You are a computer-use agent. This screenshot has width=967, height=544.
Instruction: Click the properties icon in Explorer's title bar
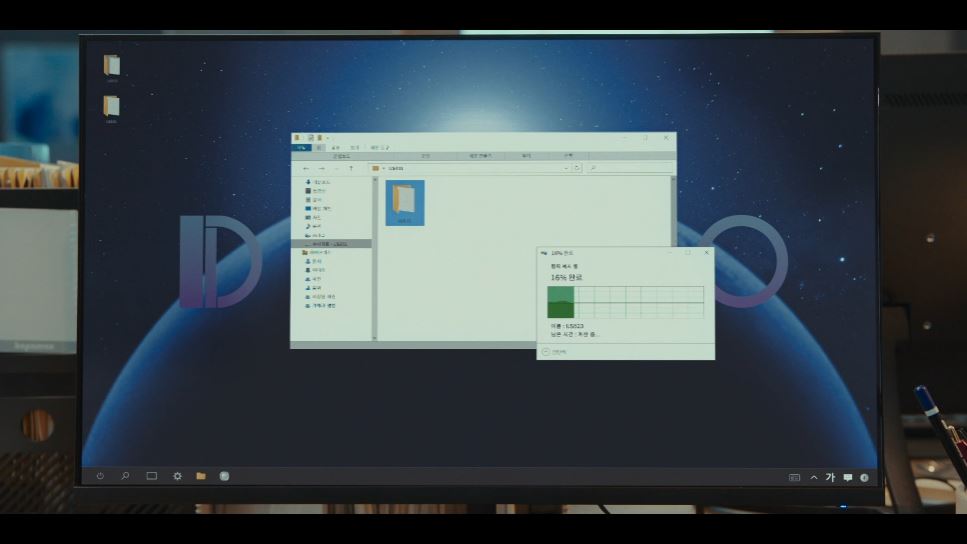pyautogui.click(x=311, y=138)
